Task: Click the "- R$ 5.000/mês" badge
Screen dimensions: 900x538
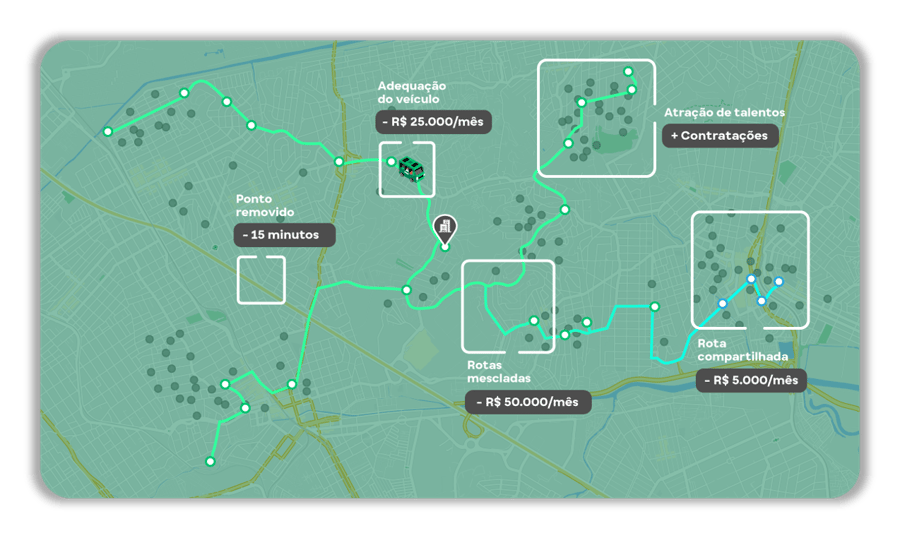Action: coord(752,380)
